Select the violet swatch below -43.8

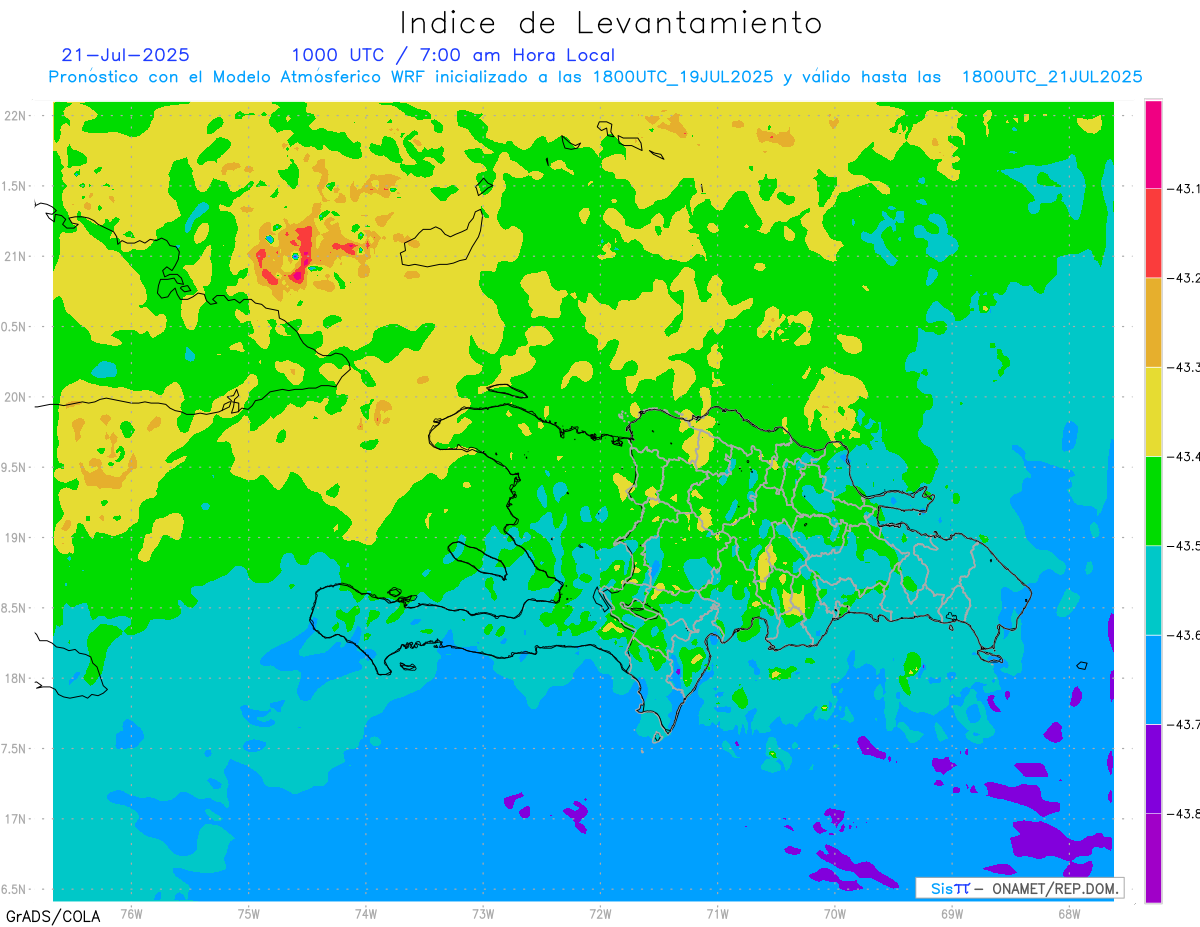tap(1153, 857)
